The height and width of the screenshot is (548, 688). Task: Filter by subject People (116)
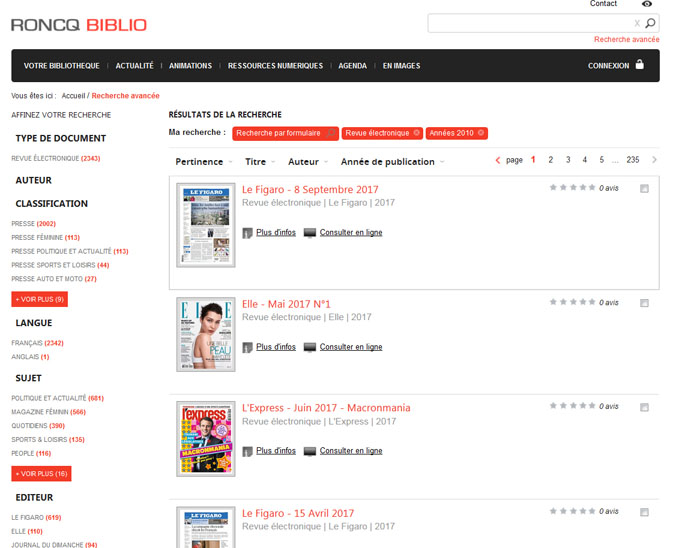point(31,453)
